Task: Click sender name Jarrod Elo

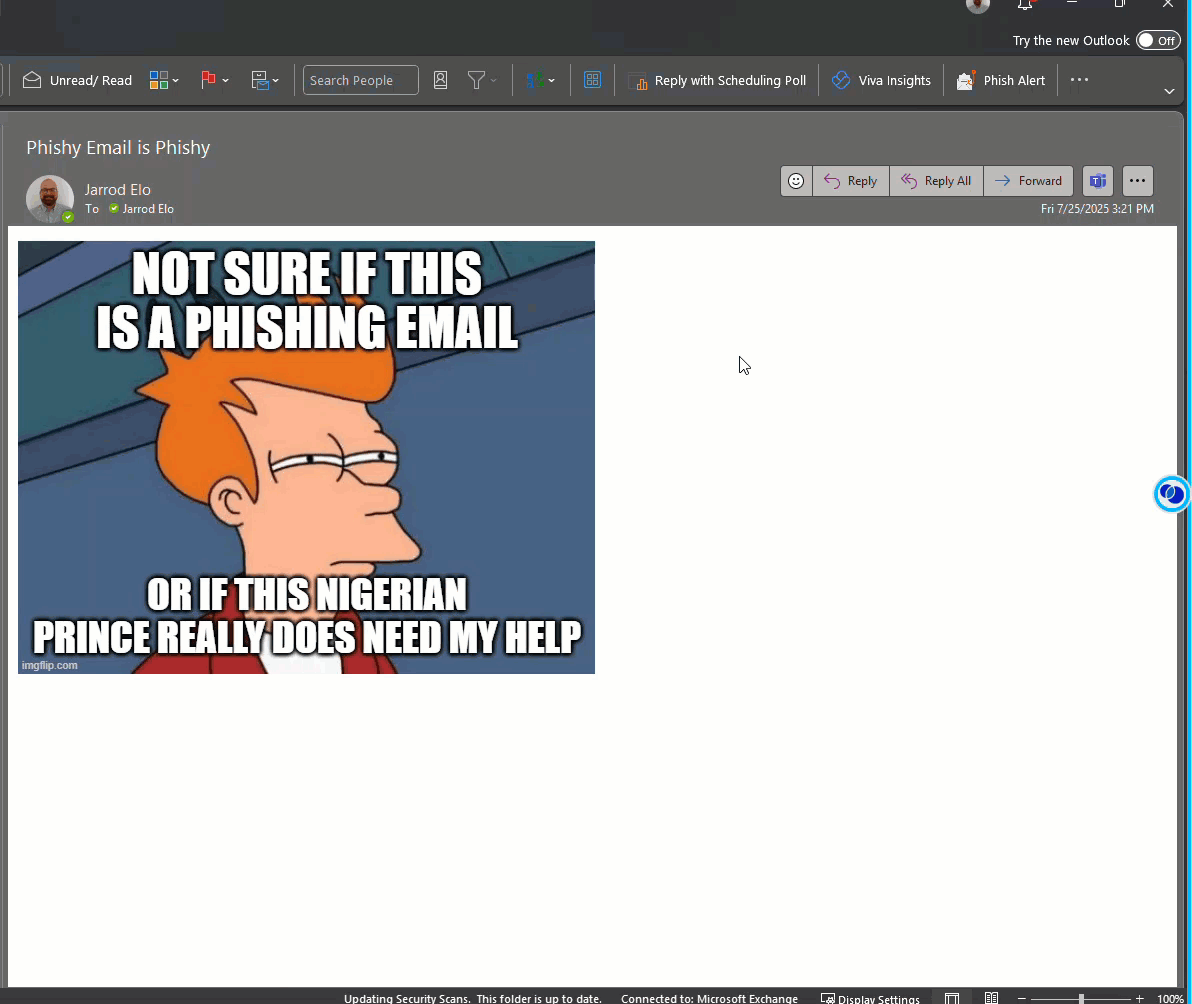Action: 118,190
